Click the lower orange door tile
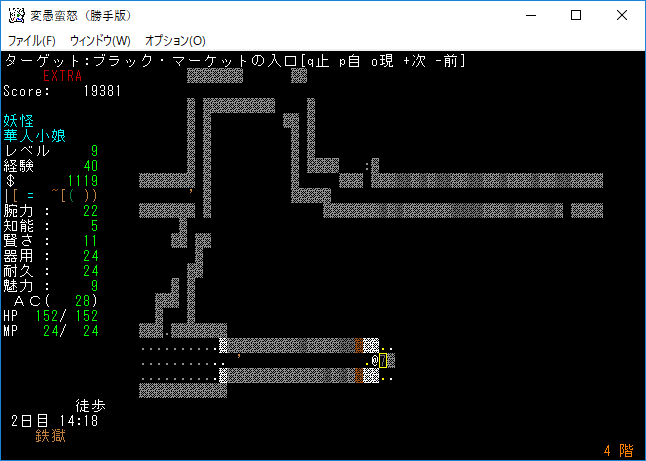 coord(359,376)
